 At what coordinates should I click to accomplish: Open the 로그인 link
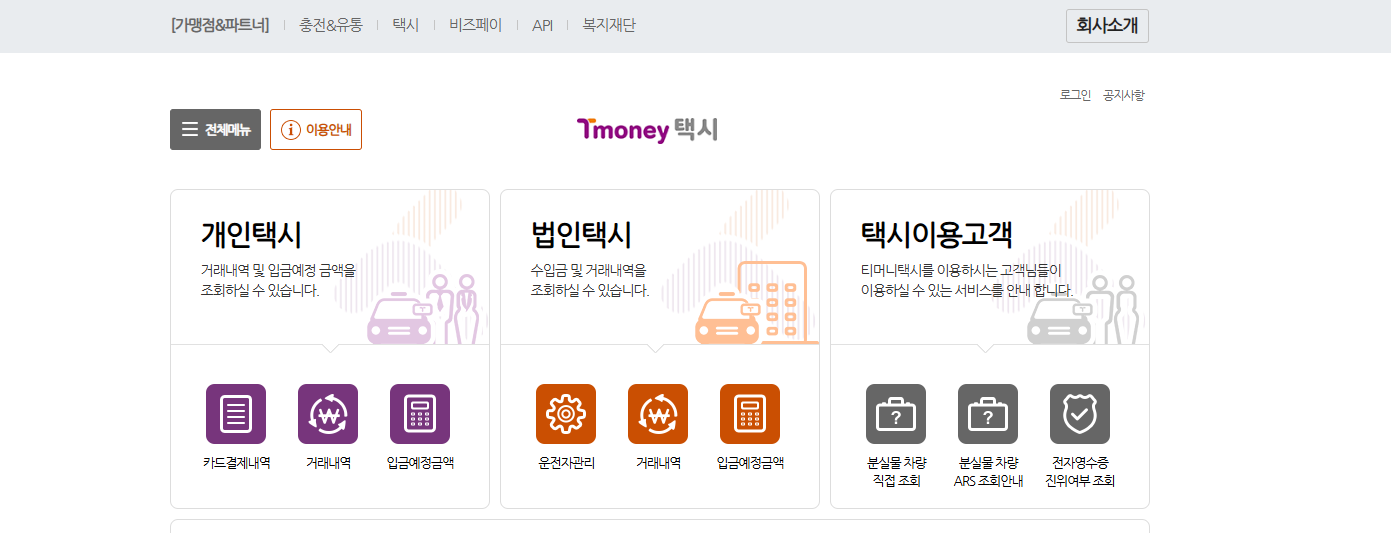(x=1075, y=95)
